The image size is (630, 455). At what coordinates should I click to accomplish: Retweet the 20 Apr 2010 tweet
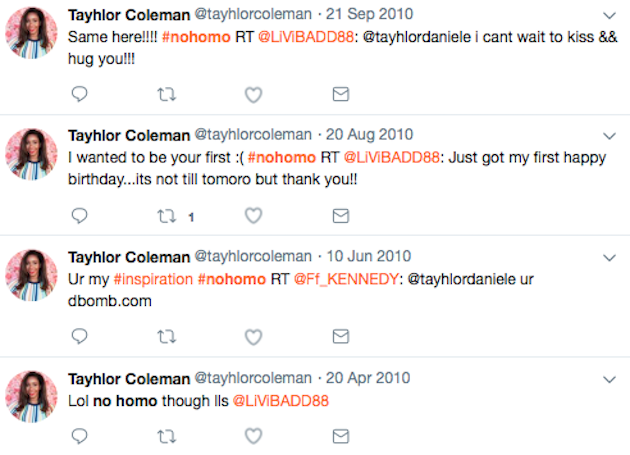tap(166, 436)
